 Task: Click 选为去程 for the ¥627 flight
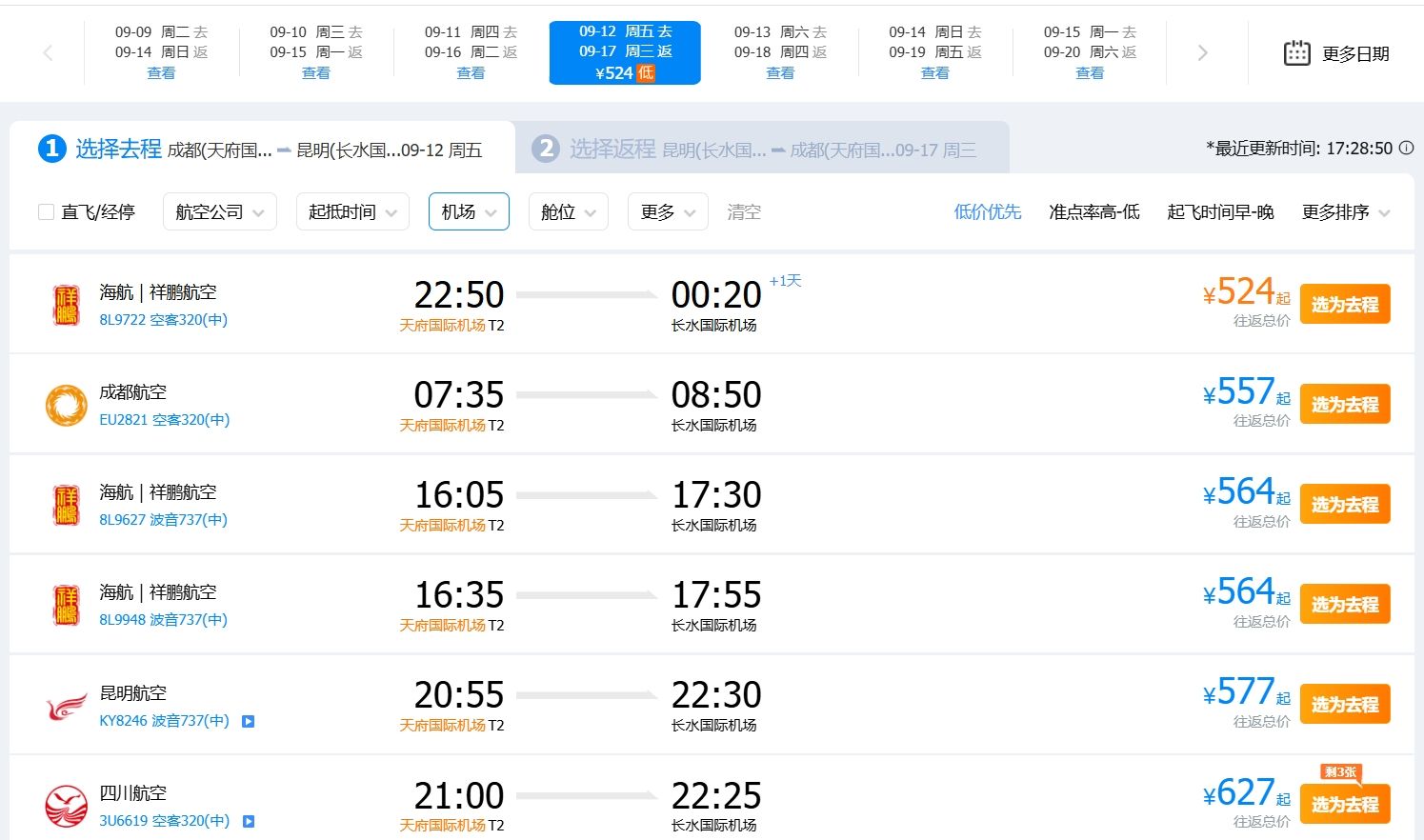pyautogui.click(x=1345, y=805)
